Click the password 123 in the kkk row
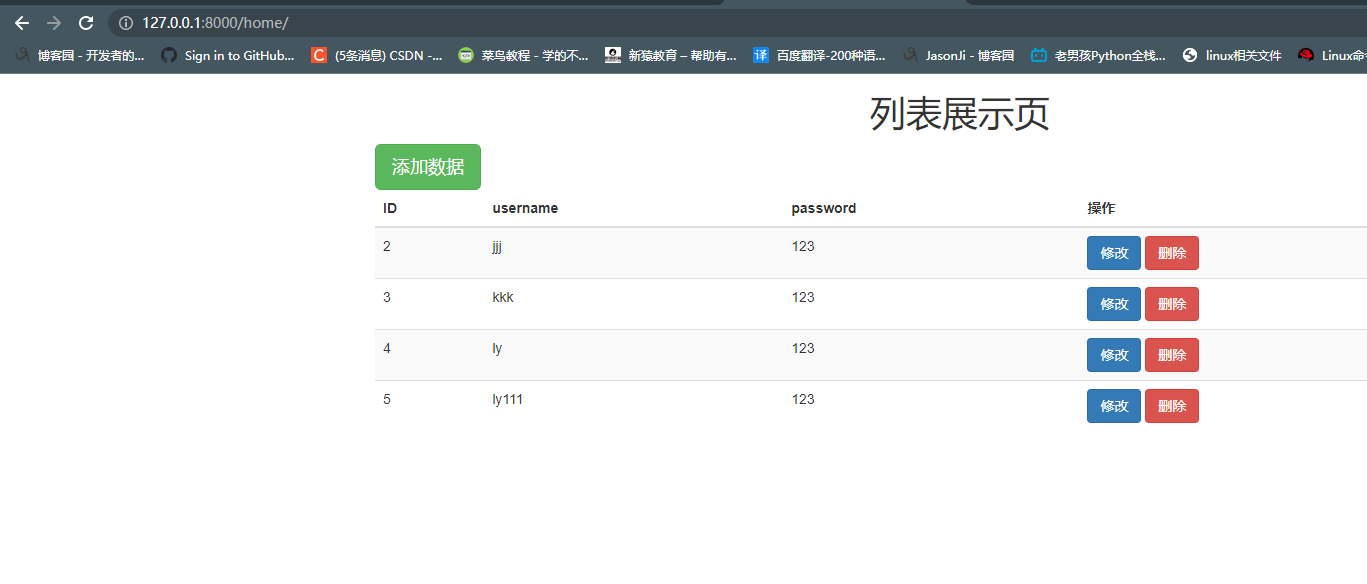 coord(803,297)
